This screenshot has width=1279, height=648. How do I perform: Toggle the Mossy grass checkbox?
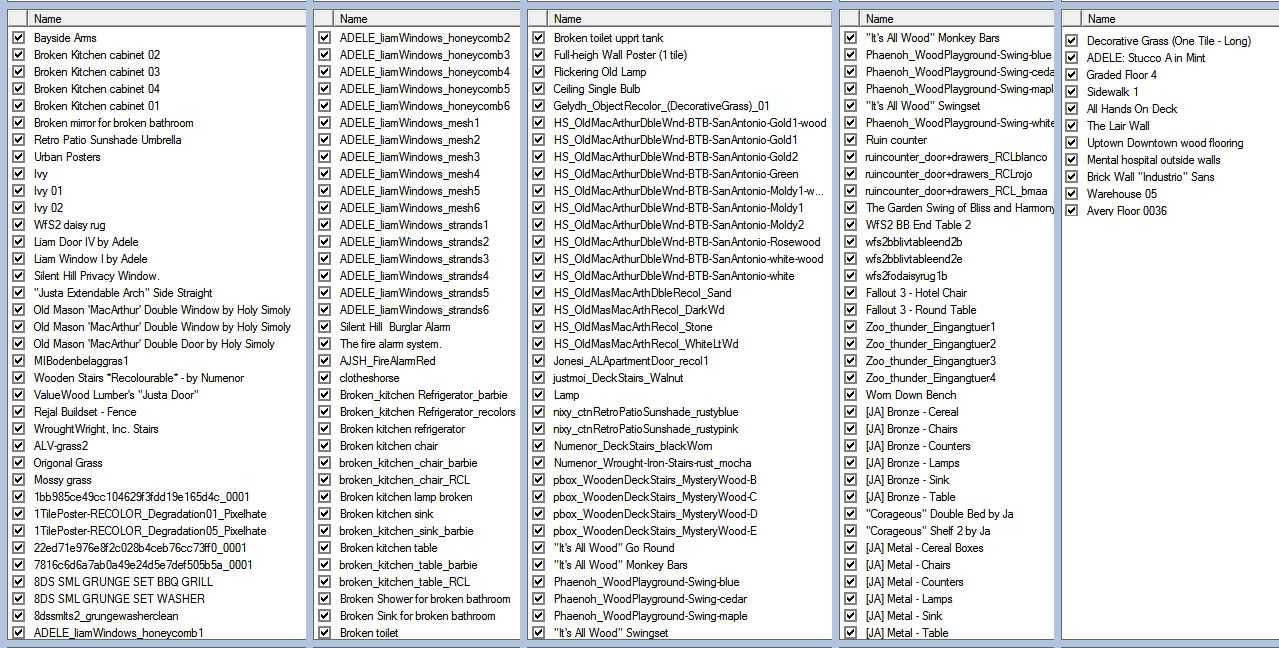(19, 480)
